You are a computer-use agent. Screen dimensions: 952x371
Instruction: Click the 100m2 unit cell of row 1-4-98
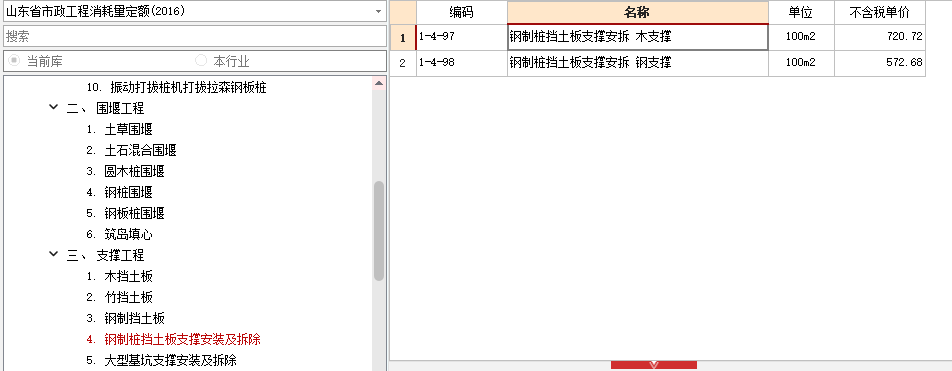[x=801, y=63]
